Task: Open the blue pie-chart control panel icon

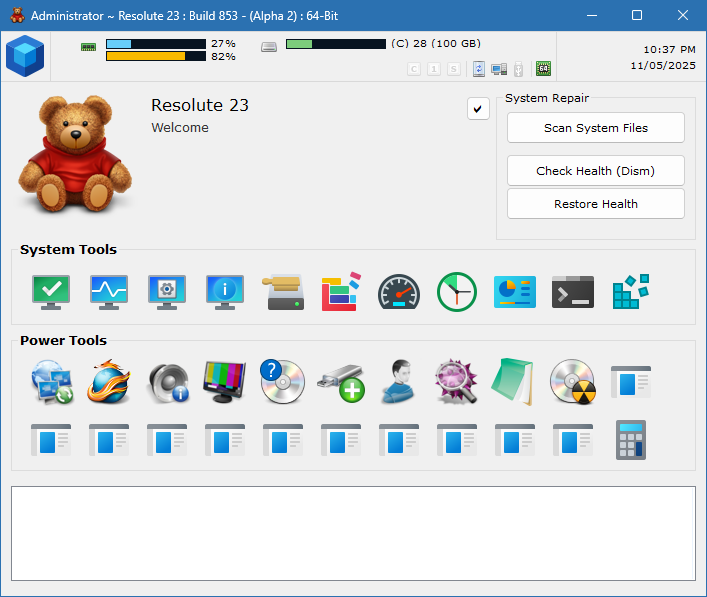Action: [515, 292]
